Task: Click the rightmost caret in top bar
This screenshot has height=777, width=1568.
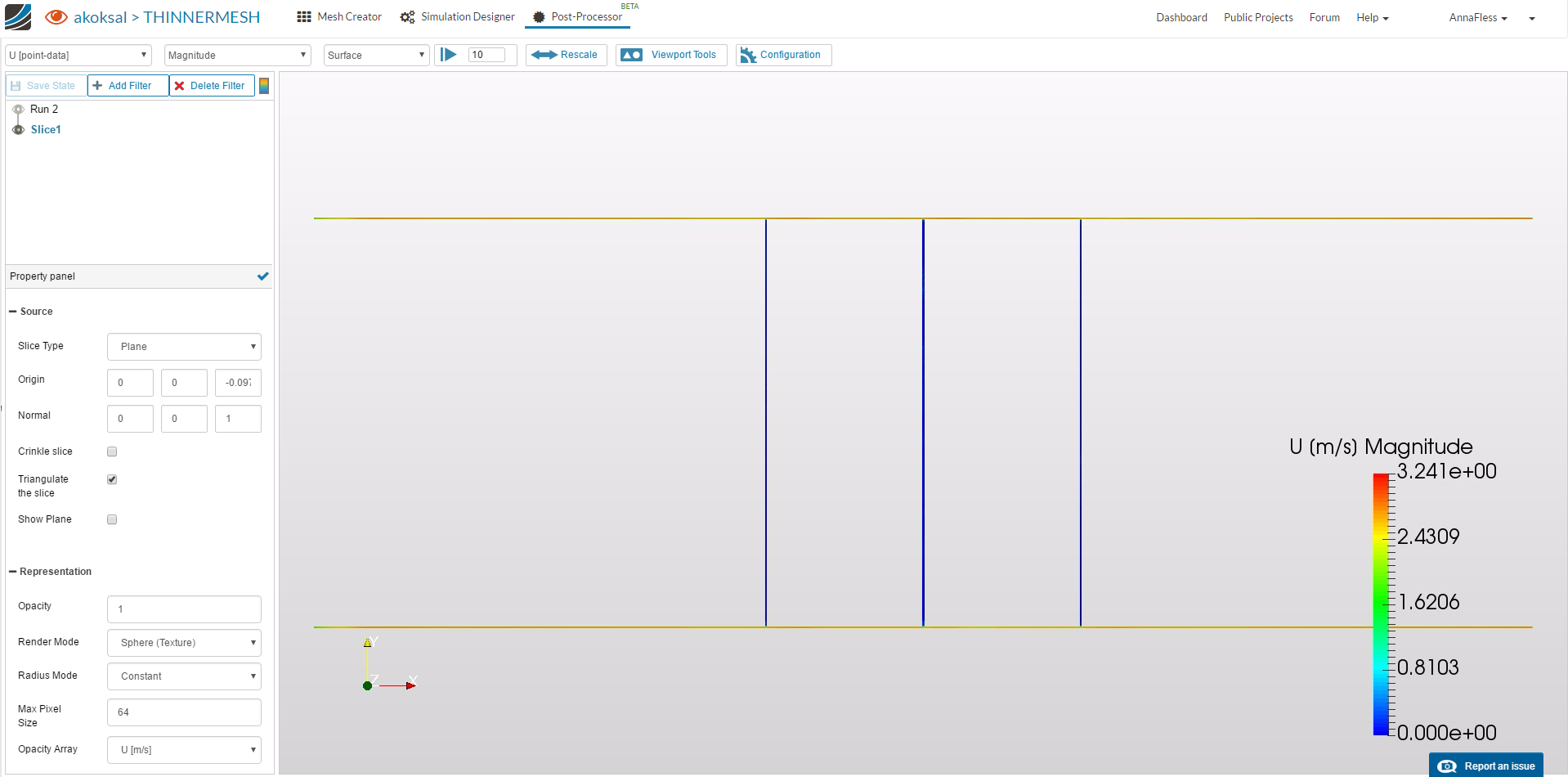Action: pos(1532,18)
